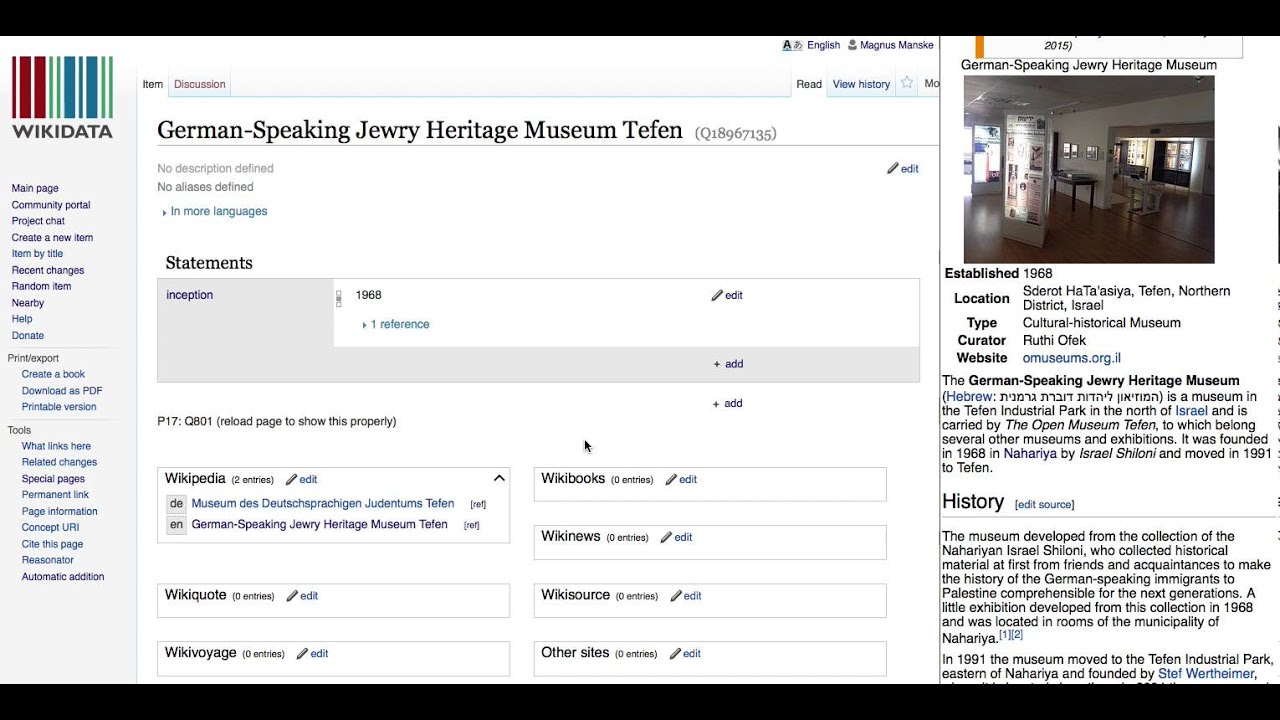Open What links here

(56, 446)
